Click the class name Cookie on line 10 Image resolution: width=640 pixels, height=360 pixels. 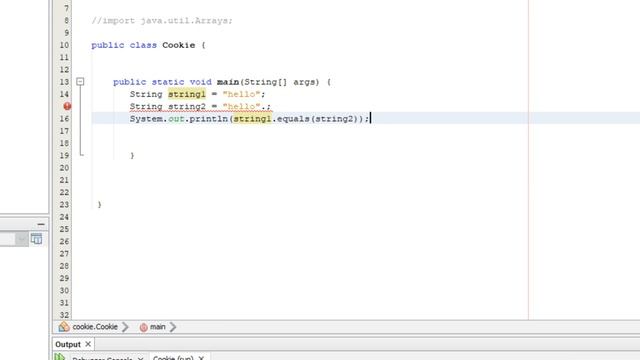pyautogui.click(x=178, y=45)
